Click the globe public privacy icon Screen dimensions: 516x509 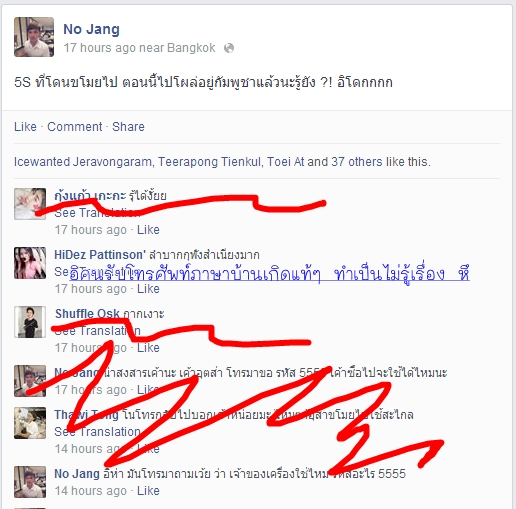pos(229,48)
